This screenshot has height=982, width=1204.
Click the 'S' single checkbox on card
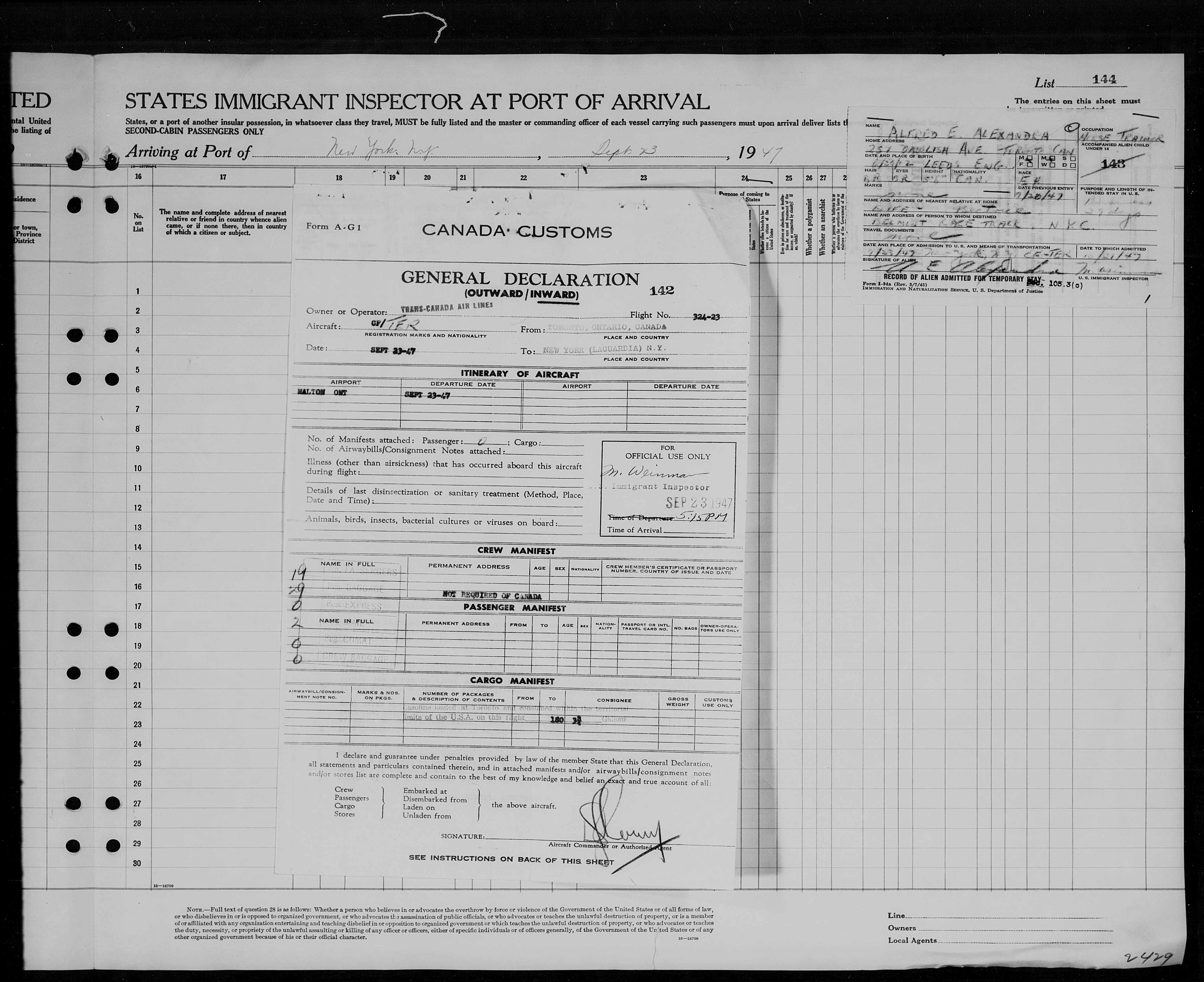click(x=1073, y=159)
